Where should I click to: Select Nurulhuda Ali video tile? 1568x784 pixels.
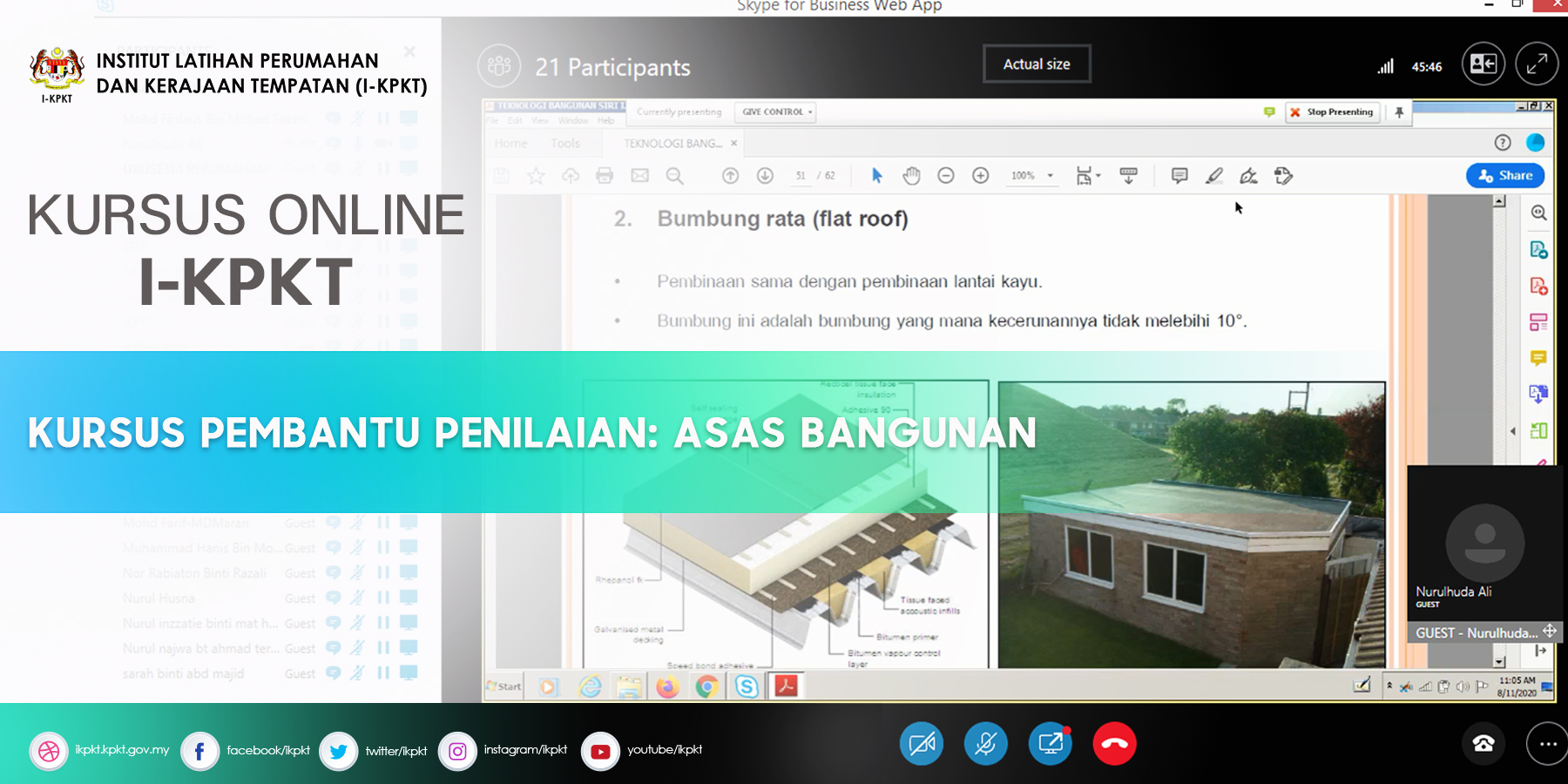[1484, 544]
